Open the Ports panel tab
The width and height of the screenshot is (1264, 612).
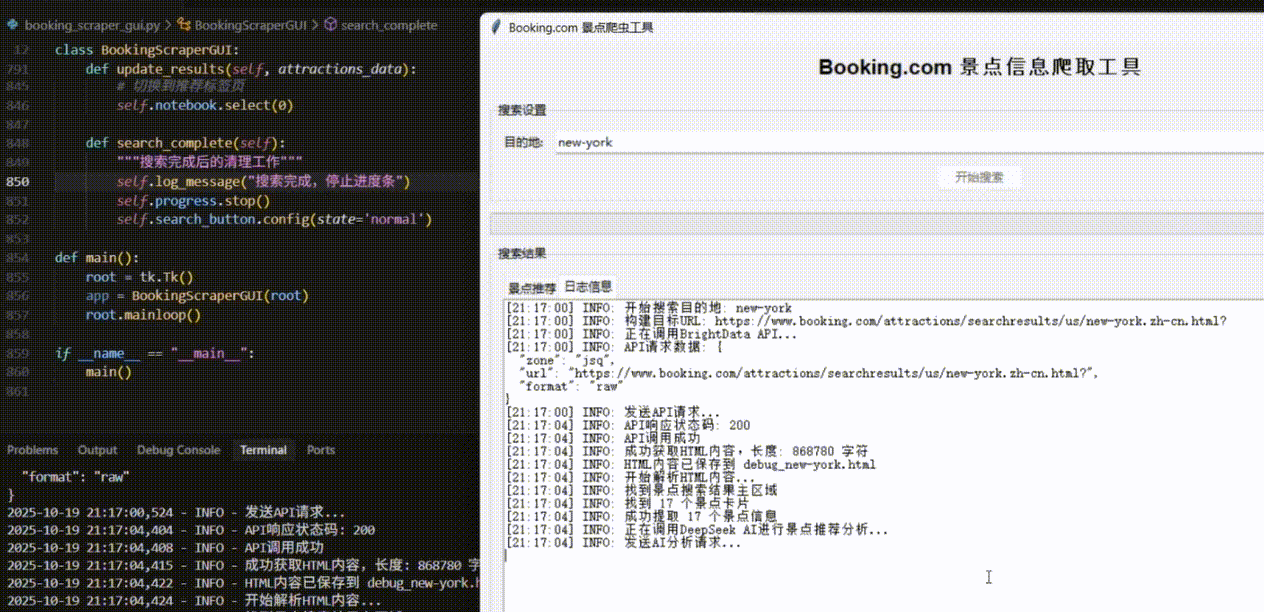(321, 450)
